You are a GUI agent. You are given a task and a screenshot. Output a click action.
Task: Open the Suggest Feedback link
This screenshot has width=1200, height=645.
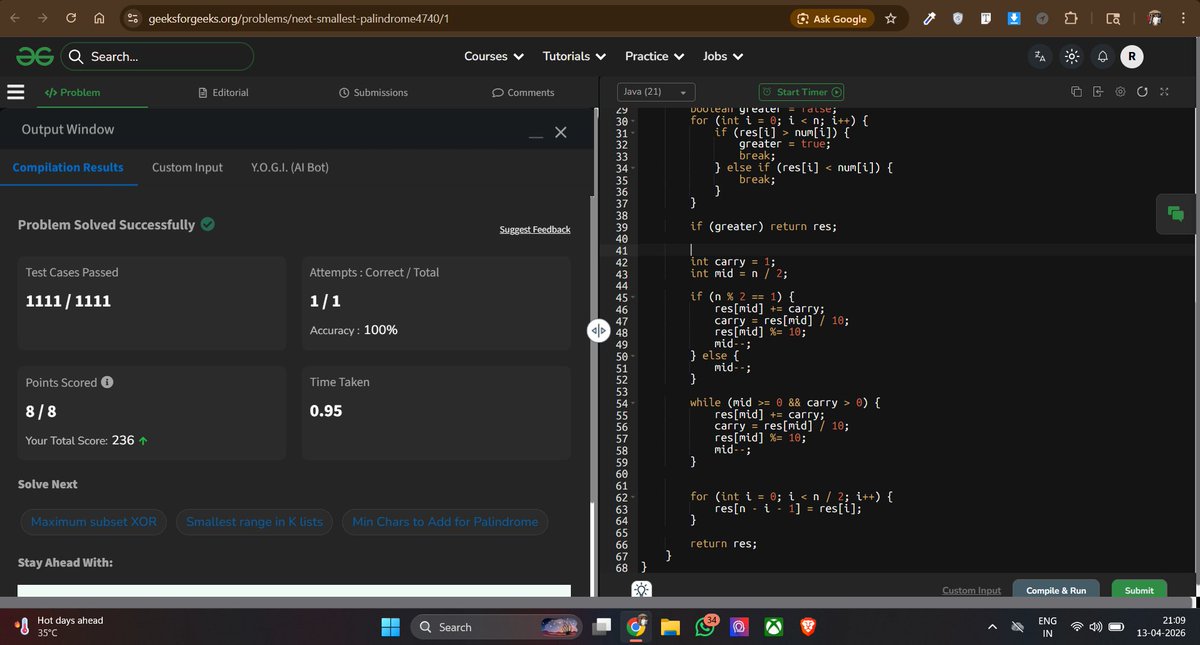pos(534,229)
